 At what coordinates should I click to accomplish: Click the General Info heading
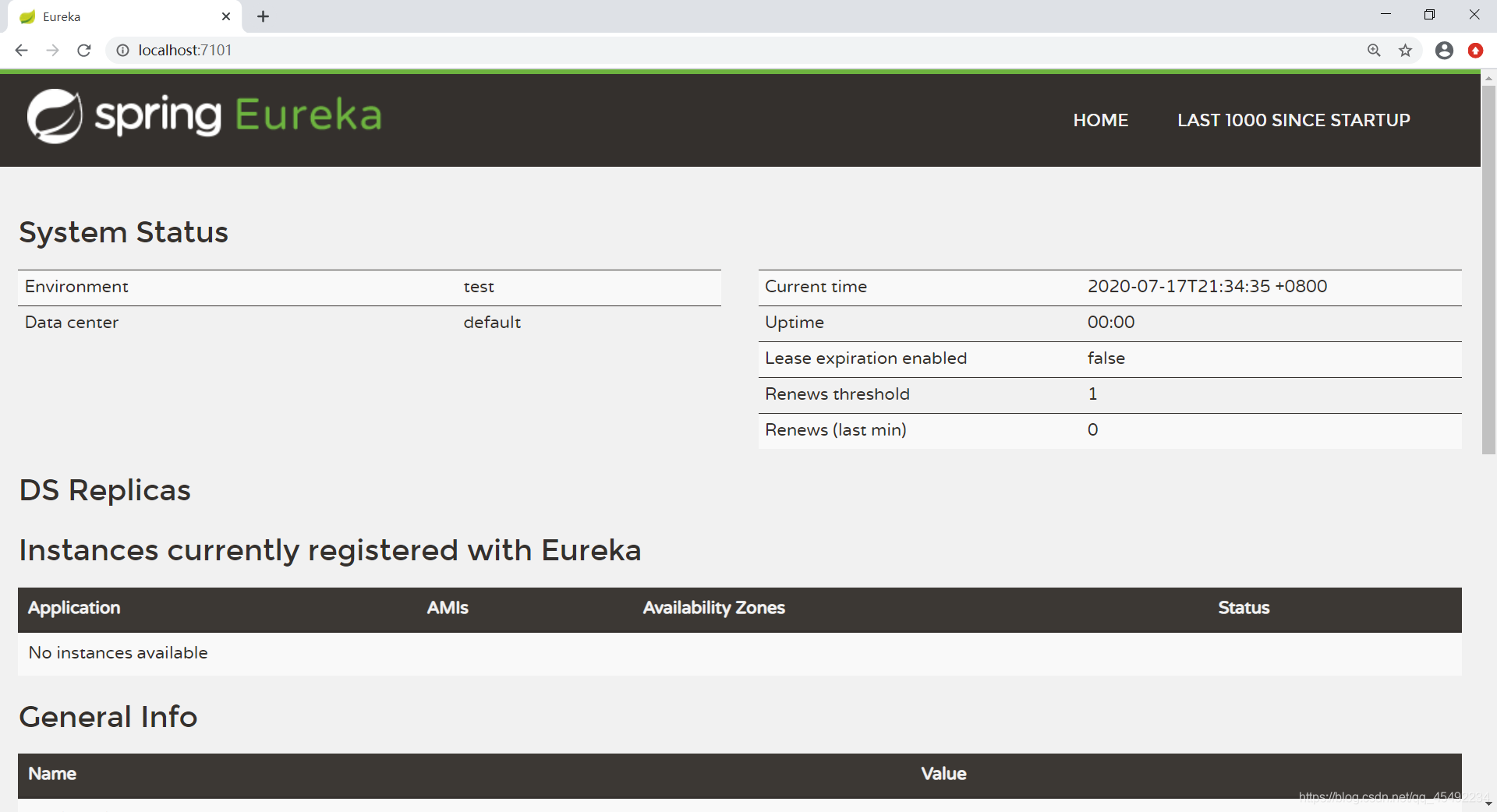pyautogui.click(x=108, y=717)
